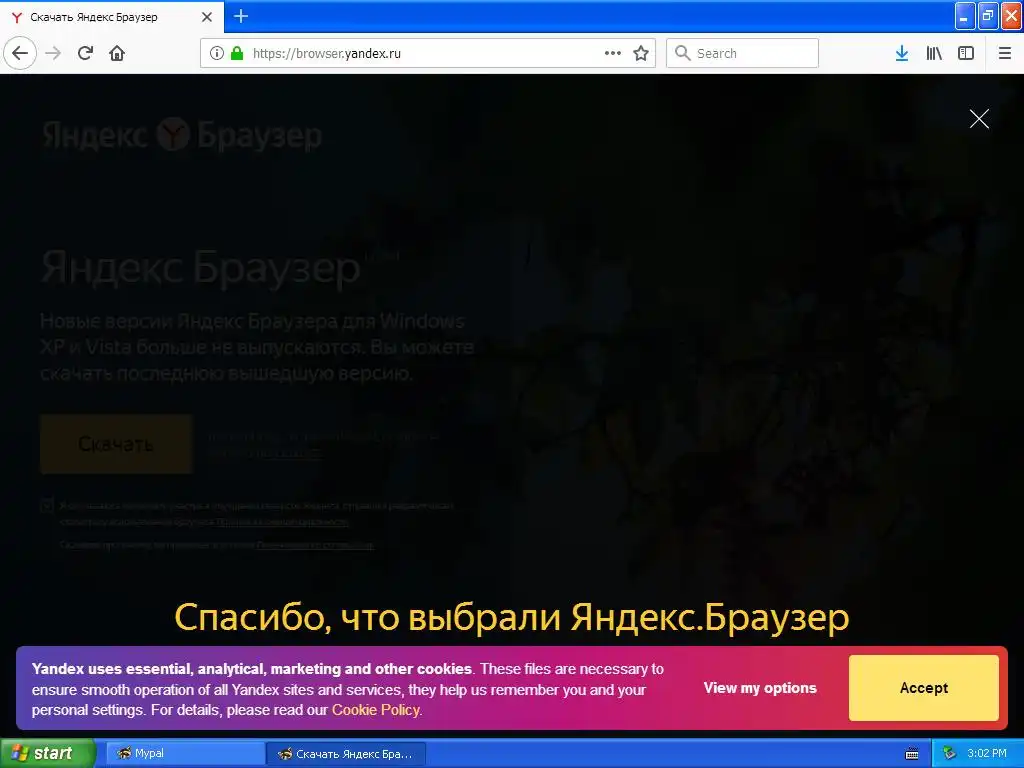
Task: Click the green secure connection padlock
Action: [237, 53]
